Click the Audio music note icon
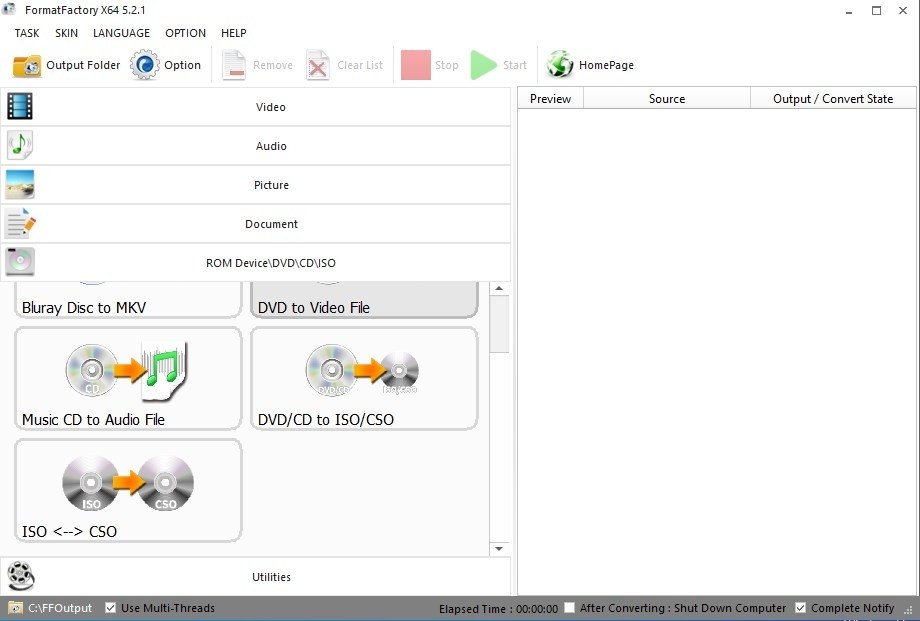The width and height of the screenshot is (920, 621). point(20,145)
